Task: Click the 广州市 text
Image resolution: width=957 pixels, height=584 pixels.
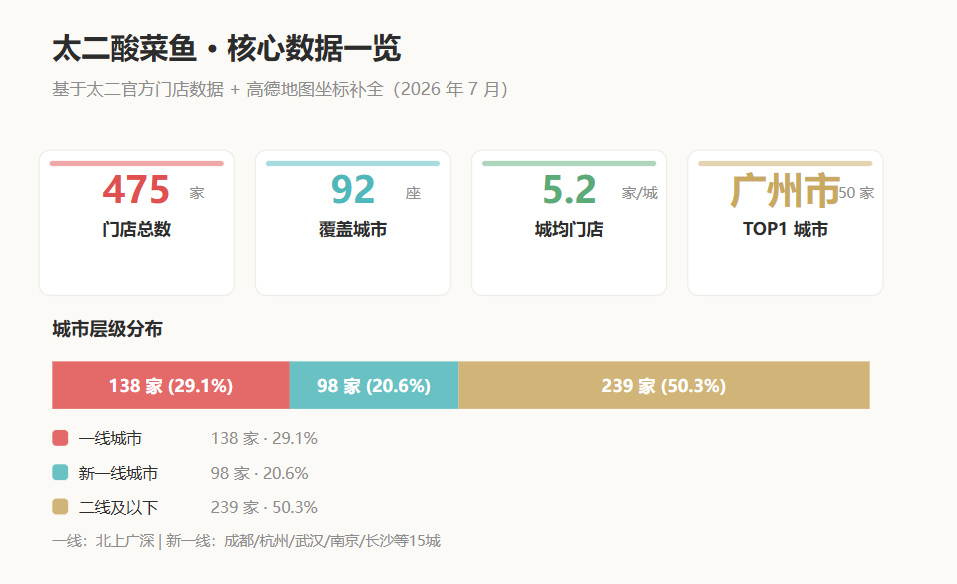Action: click(x=785, y=190)
